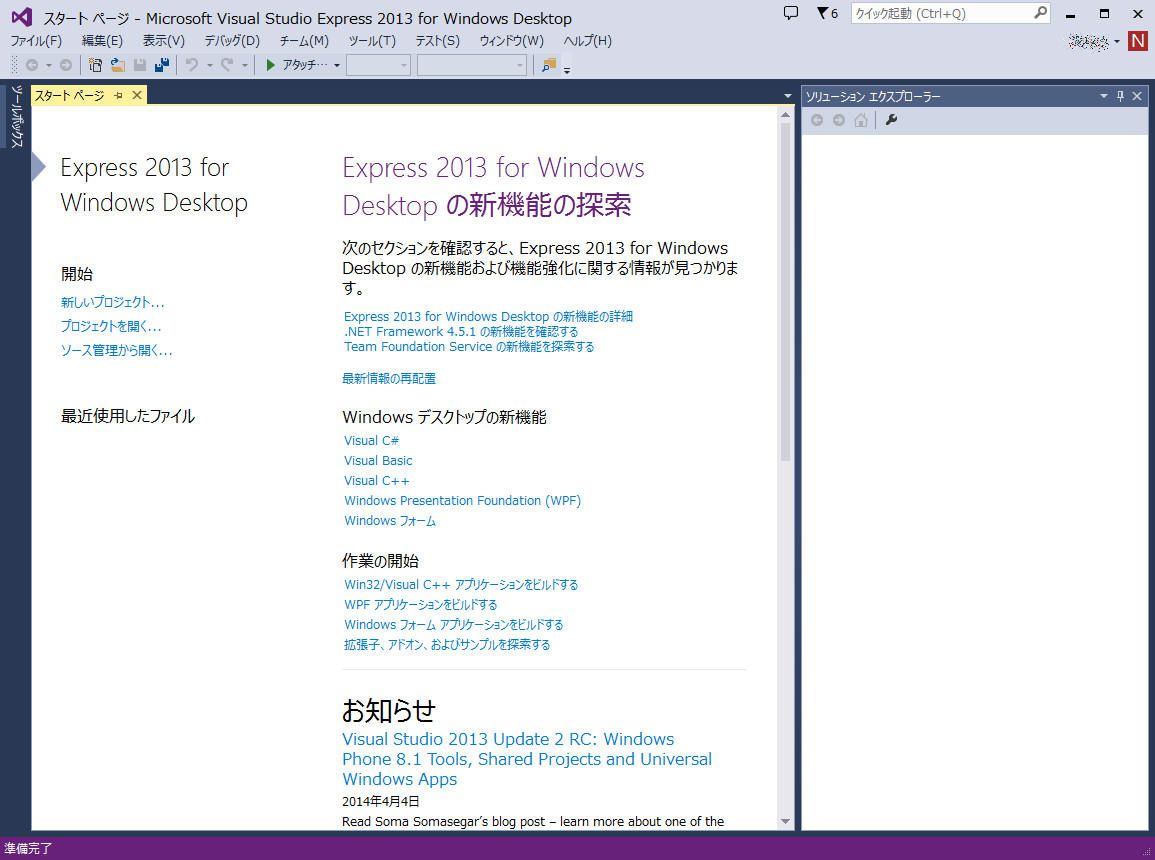Click the Find in Files toolbar icon
This screenshot has width=1155, height=860.
pos(548,65)
